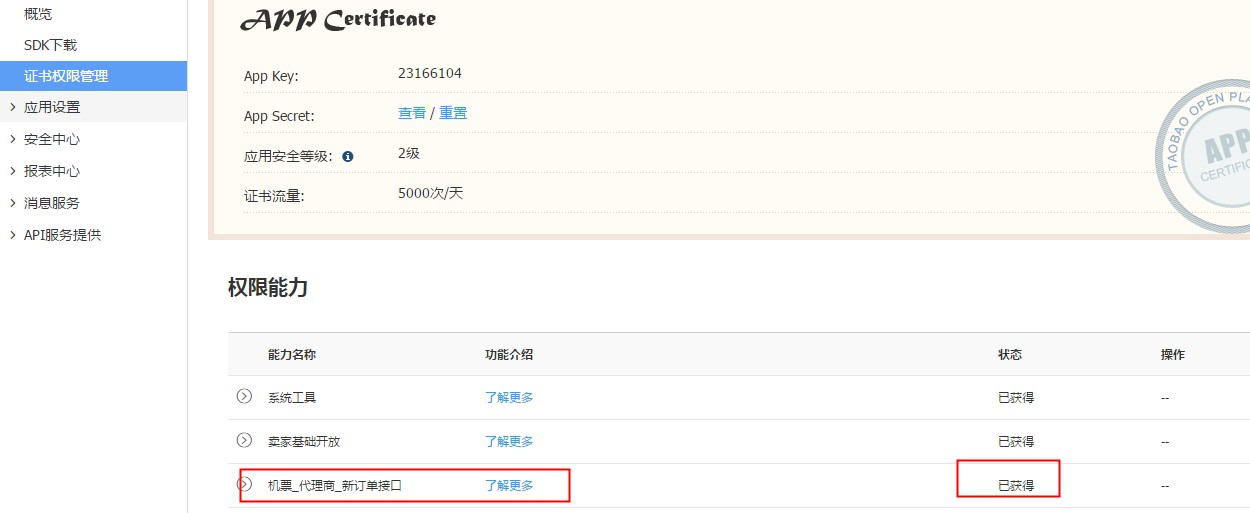Image resolution: width=1250 pixels, height=513 pixels.
Task: Click the 状态 column header
Action: pyautogui.click(x=1010, y=355)
